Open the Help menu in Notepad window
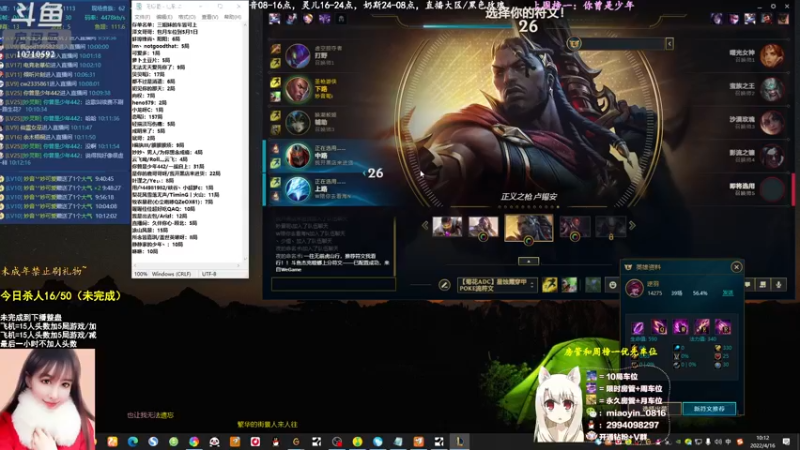 pos(232,17)
